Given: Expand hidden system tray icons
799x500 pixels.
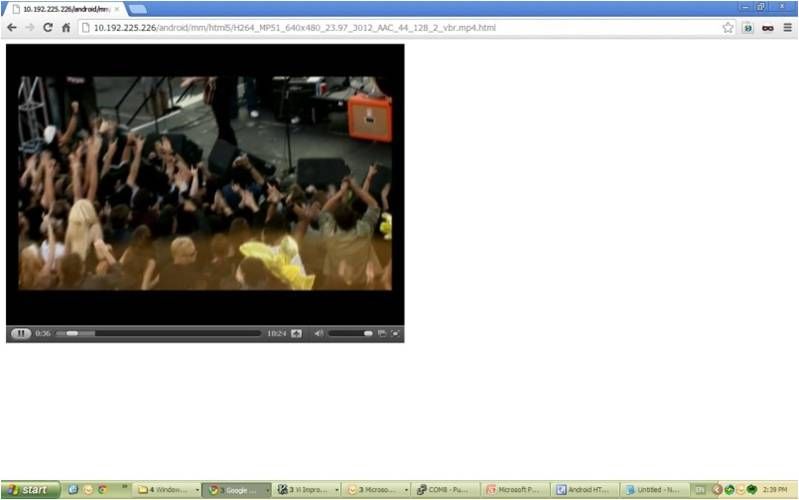Looking at the screenshot, I should [x=717, y=490].
